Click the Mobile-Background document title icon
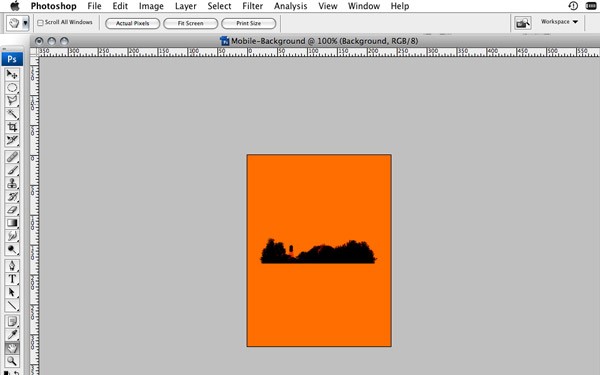Viewport: 600px width, 375px height. tap(224, 41)
